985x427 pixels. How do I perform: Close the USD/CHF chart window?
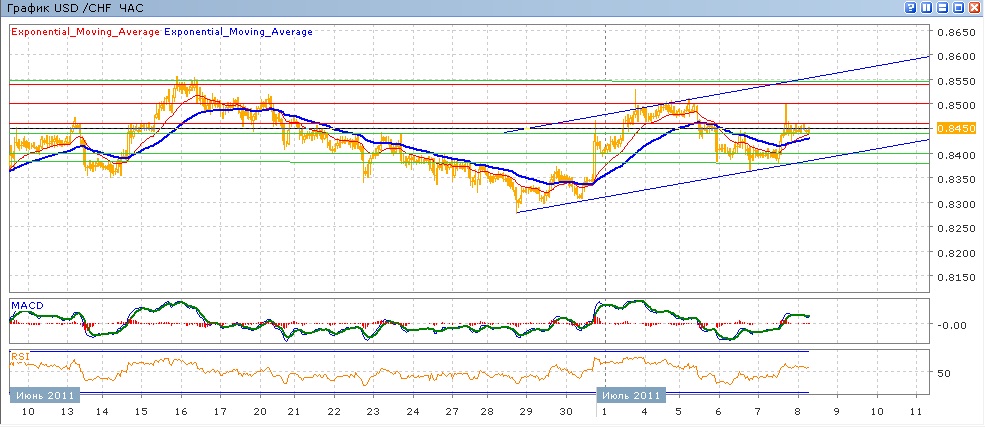point(974,7)
